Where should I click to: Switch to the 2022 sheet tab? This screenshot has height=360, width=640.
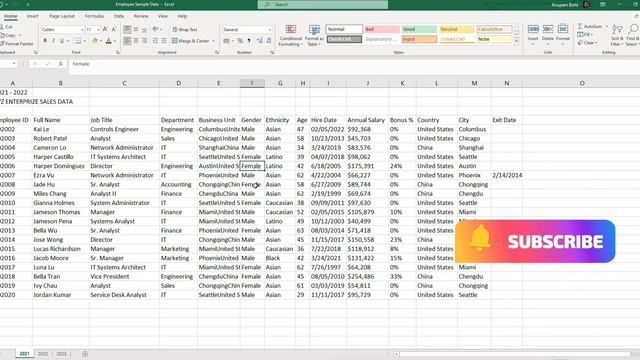coord(43,354)
